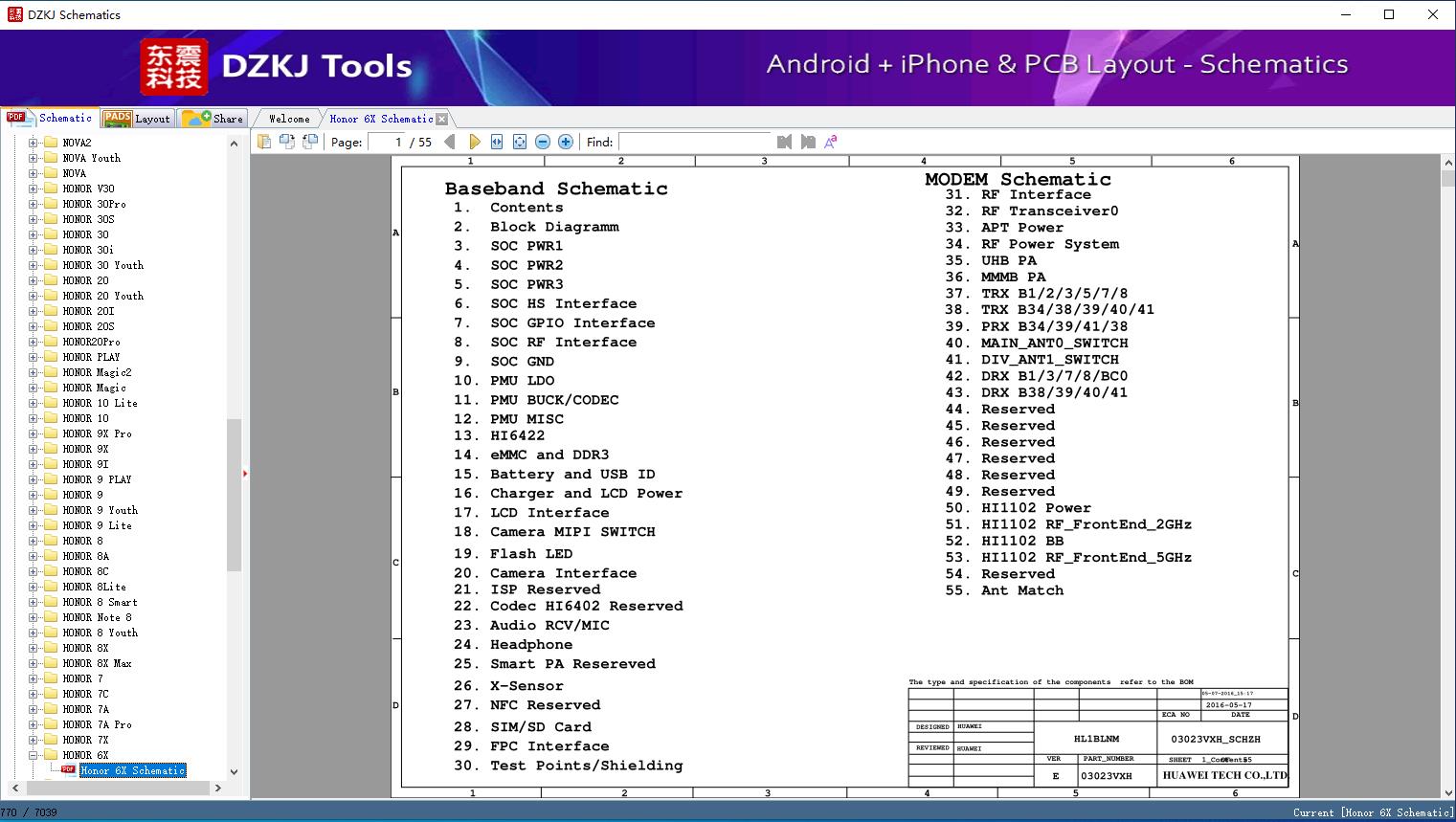This screenshot has height=822, width=1456.
Task: Expand the HONOR 7A Pro tree node
Action: pyautogui.click(x=33, y=724)
